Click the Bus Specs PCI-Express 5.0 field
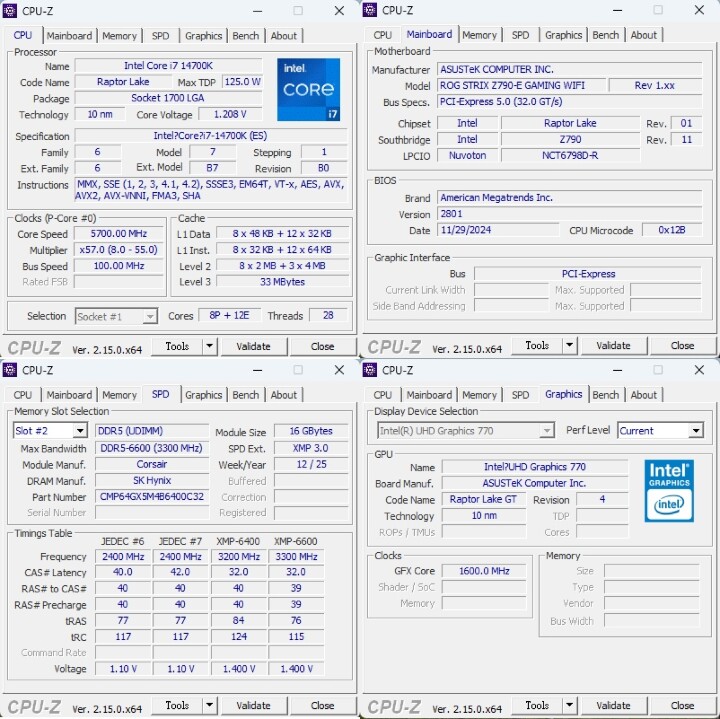Screen dimensions: 720x719 [569, 101]
